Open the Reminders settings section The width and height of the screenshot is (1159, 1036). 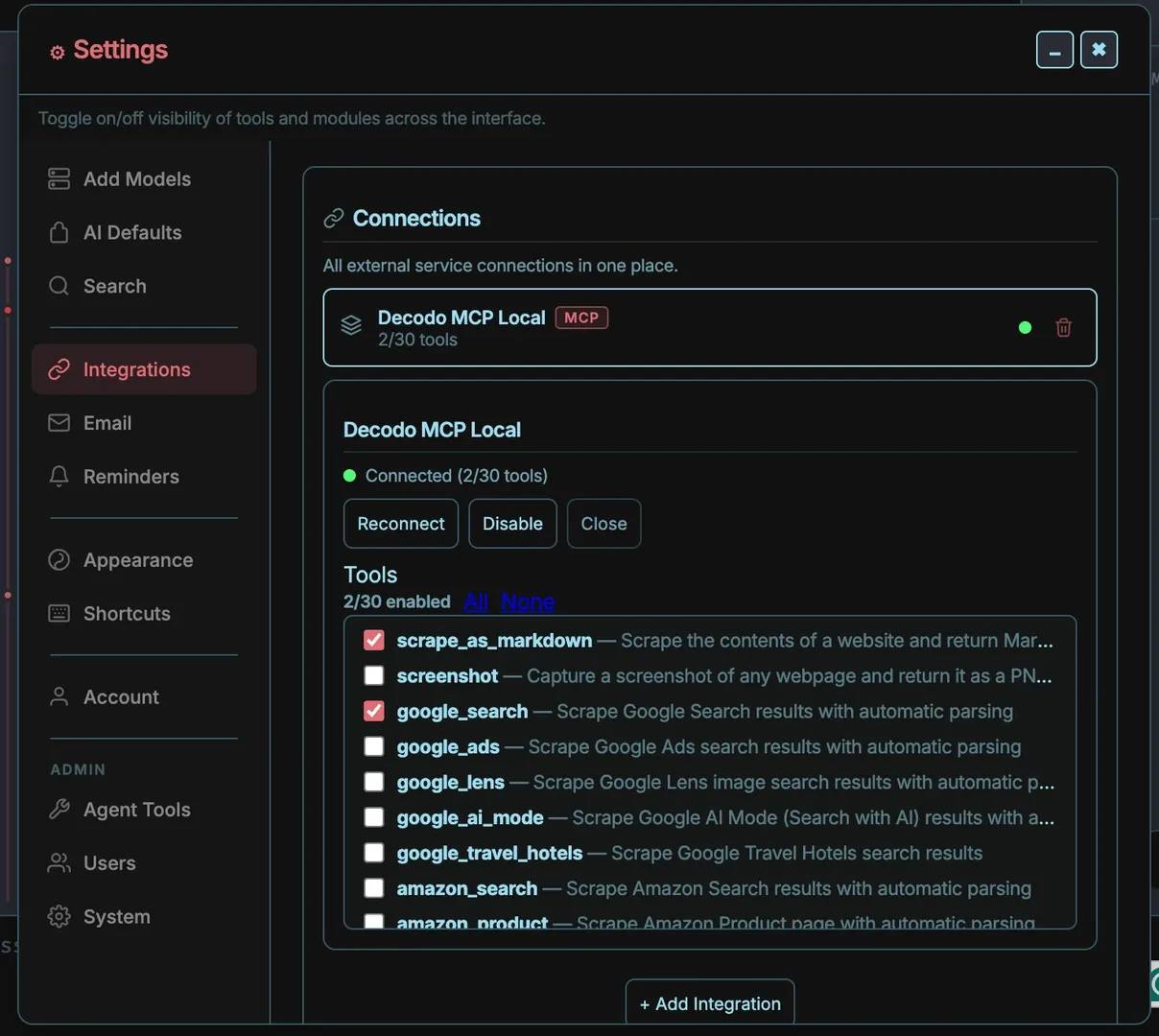click(x=144, y=477)
